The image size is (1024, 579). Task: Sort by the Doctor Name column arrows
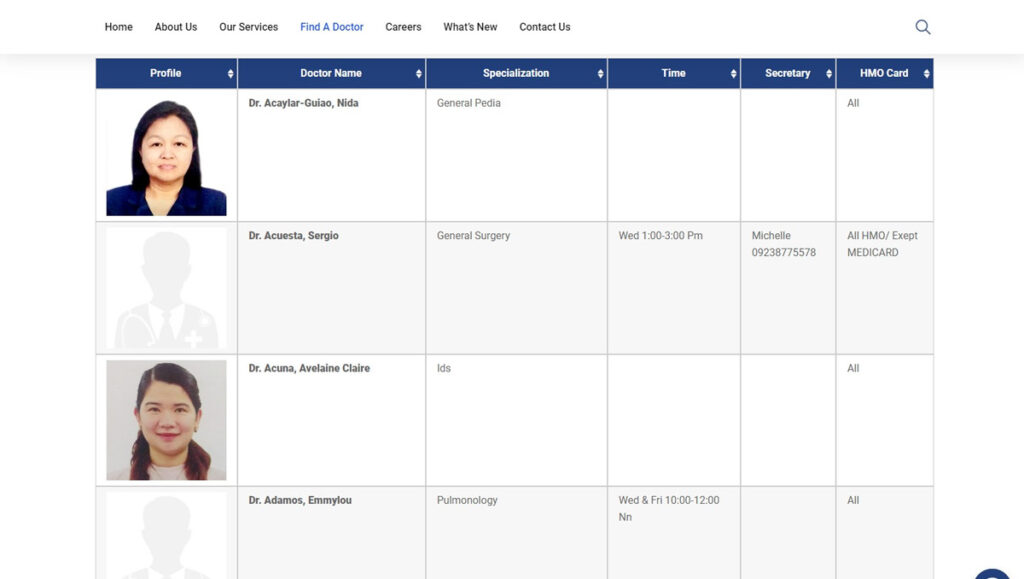point(419,74)
